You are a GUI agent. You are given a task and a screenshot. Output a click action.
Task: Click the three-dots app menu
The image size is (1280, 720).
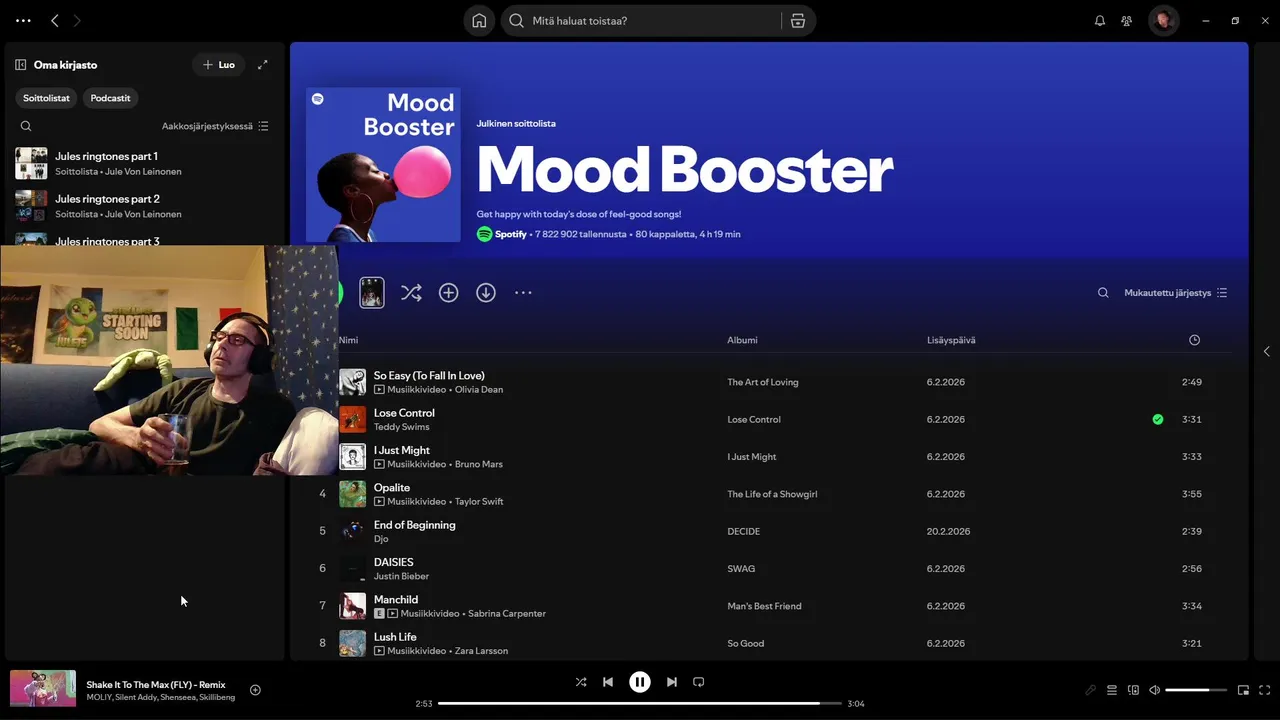coord(23,20)
